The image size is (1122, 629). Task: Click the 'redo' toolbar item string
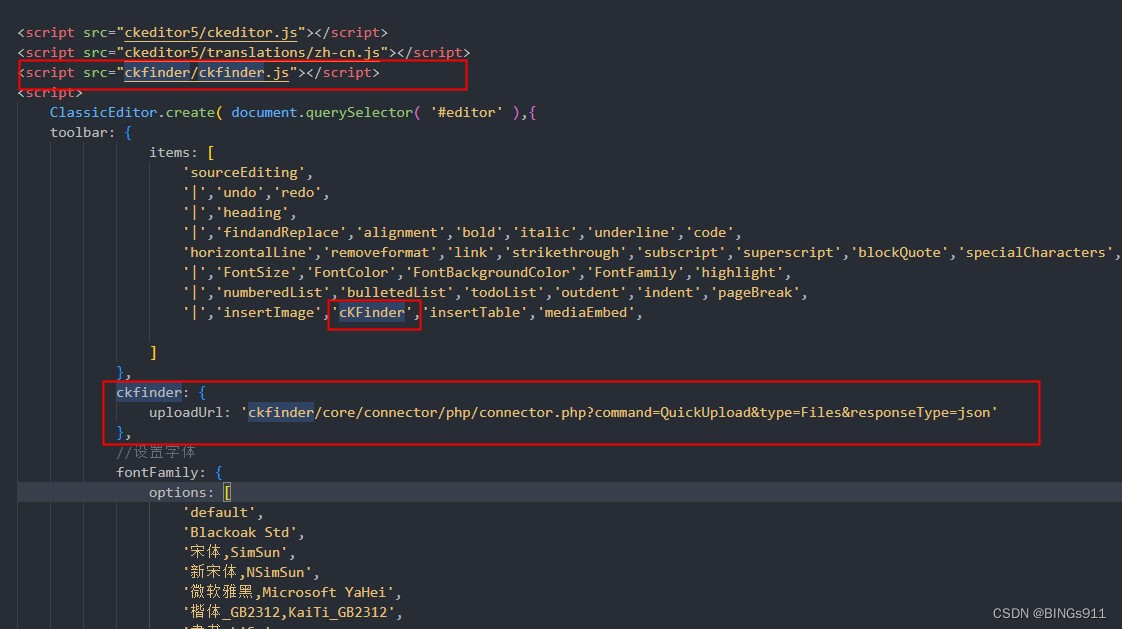click(x=298, y=192)
